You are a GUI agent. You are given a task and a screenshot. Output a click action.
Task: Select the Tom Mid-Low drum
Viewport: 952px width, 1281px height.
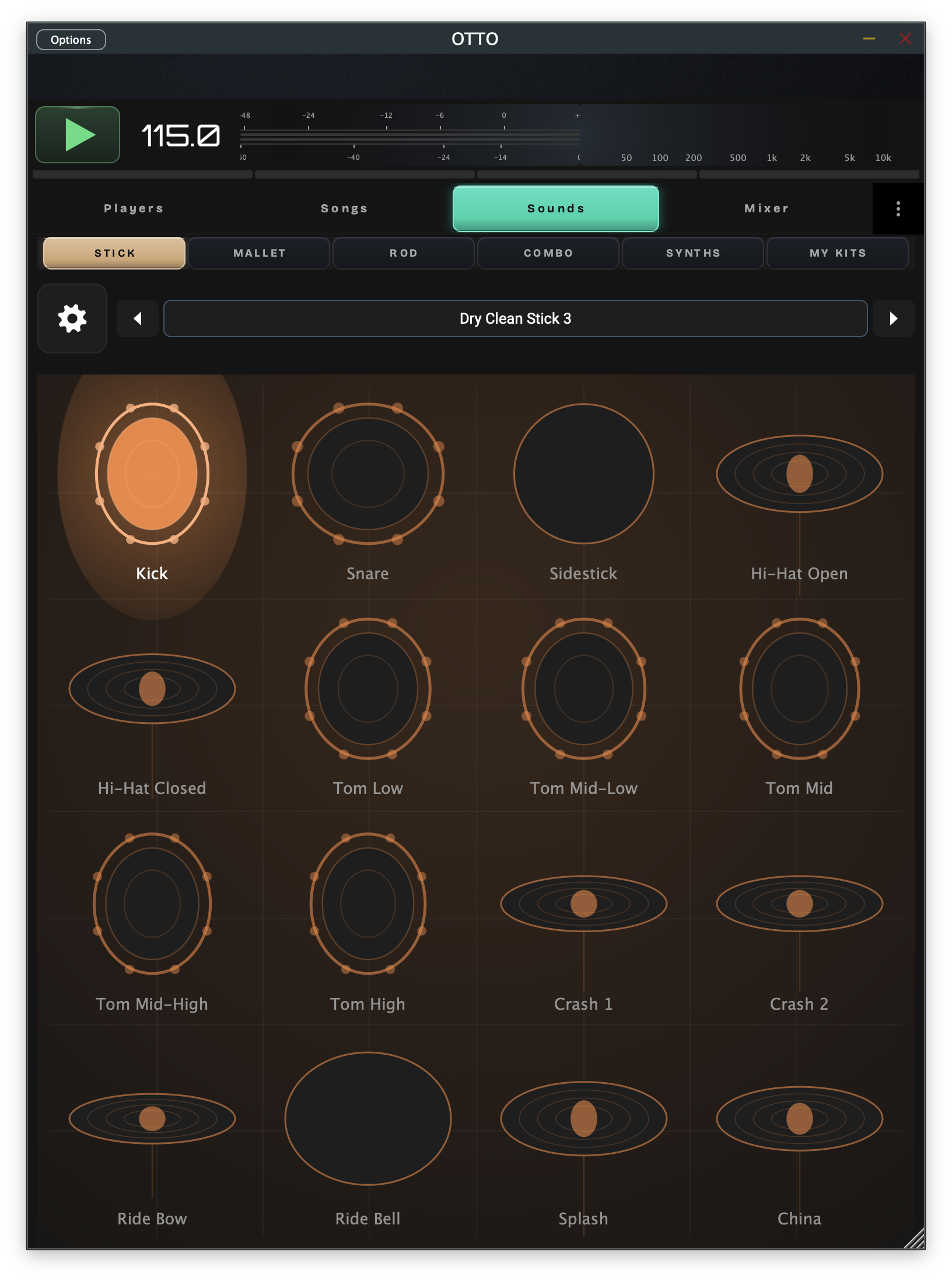tap(583, 688)
